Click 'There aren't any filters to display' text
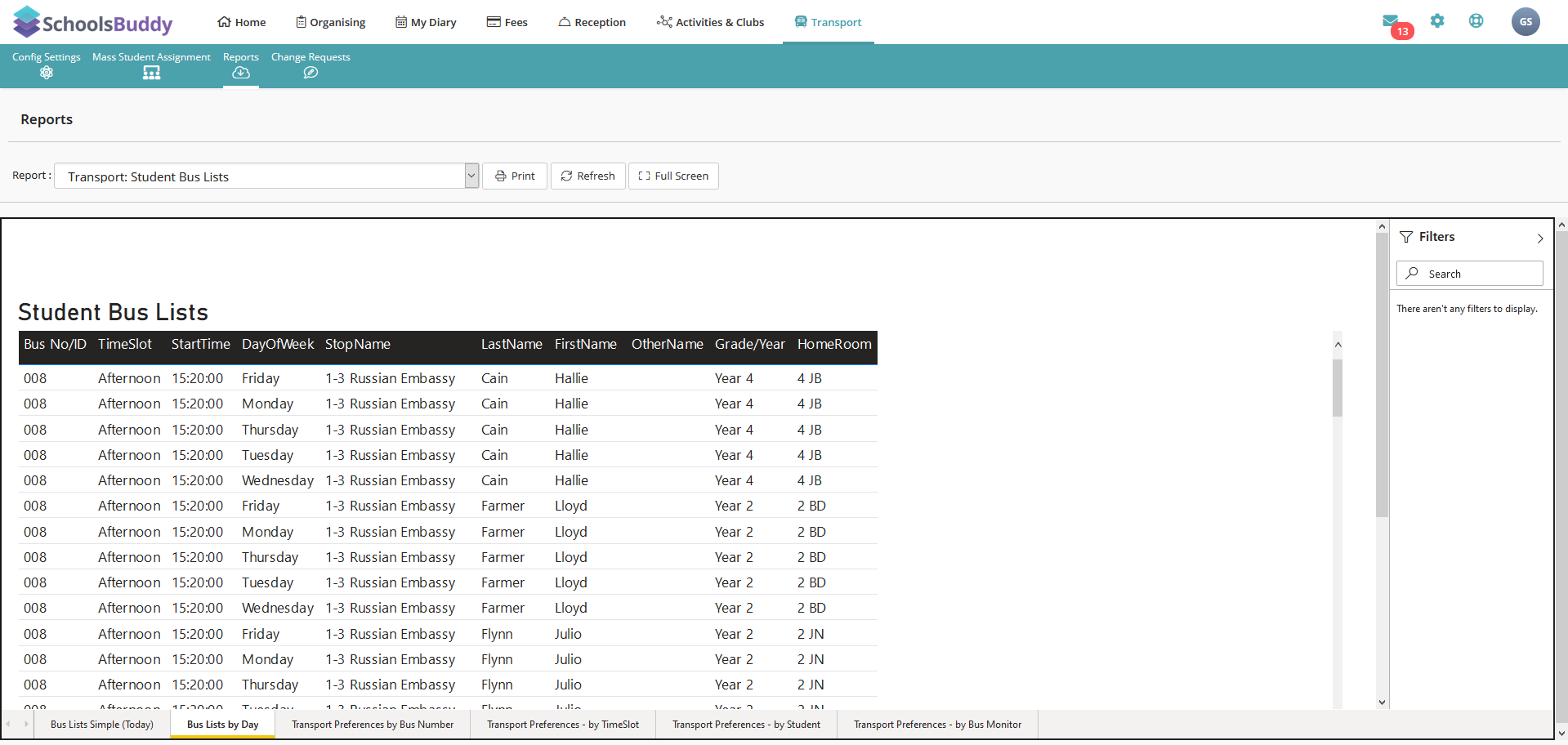Image resolution: width=1568 pixels, height=745 pixels. [1467, 309]
